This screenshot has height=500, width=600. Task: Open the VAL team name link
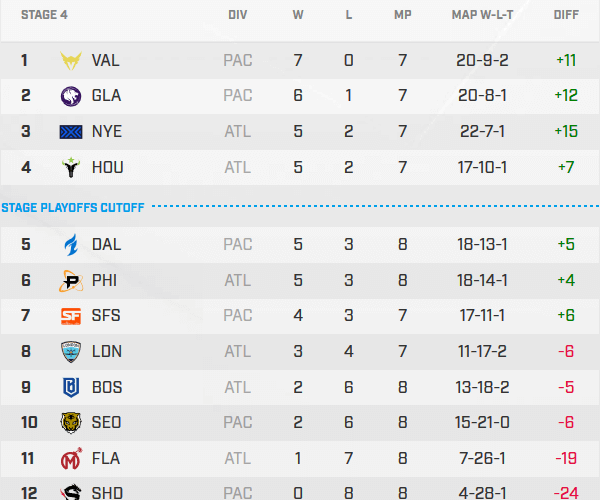[x=105, y=60]
